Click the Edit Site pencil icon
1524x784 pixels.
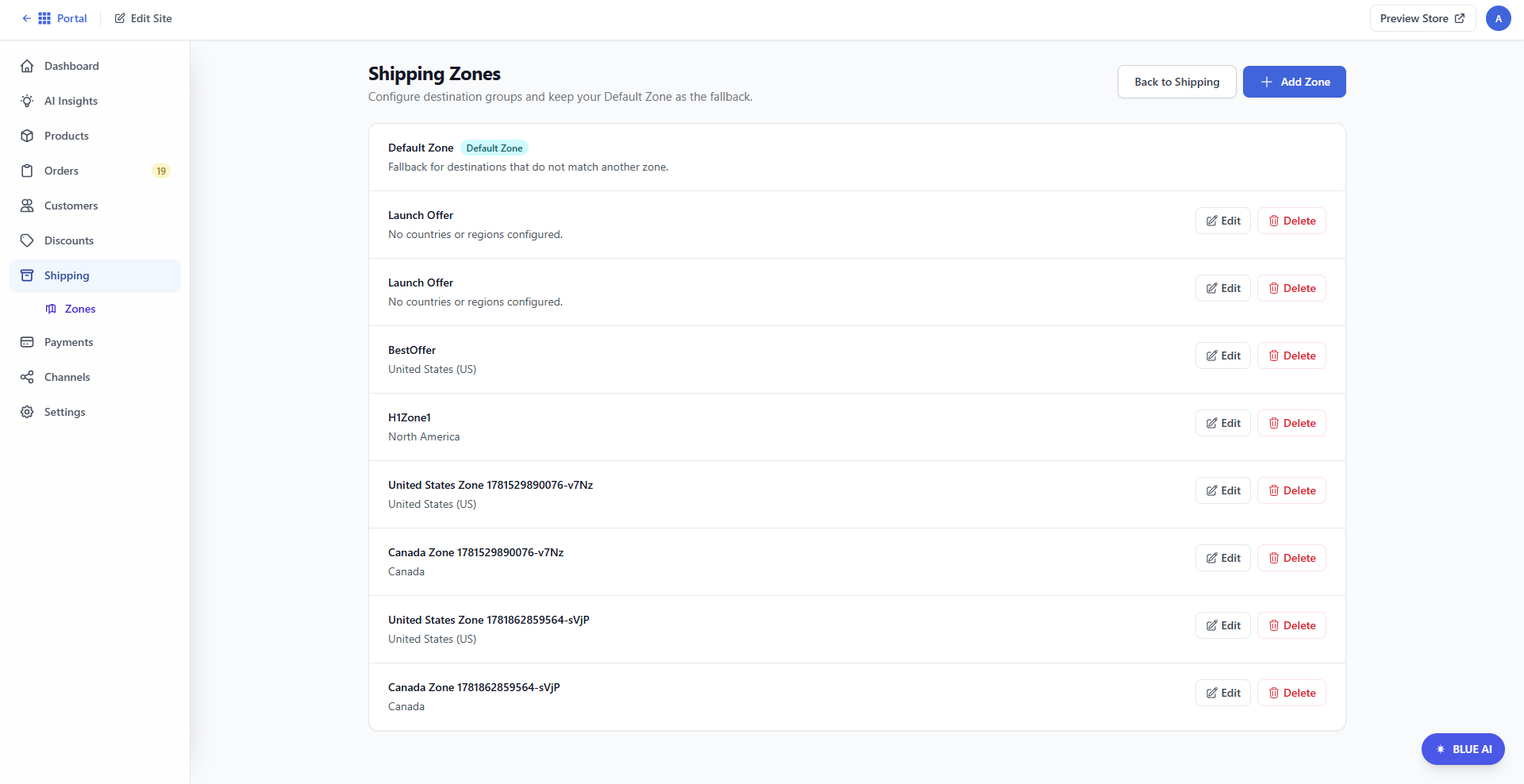[120, 18]
